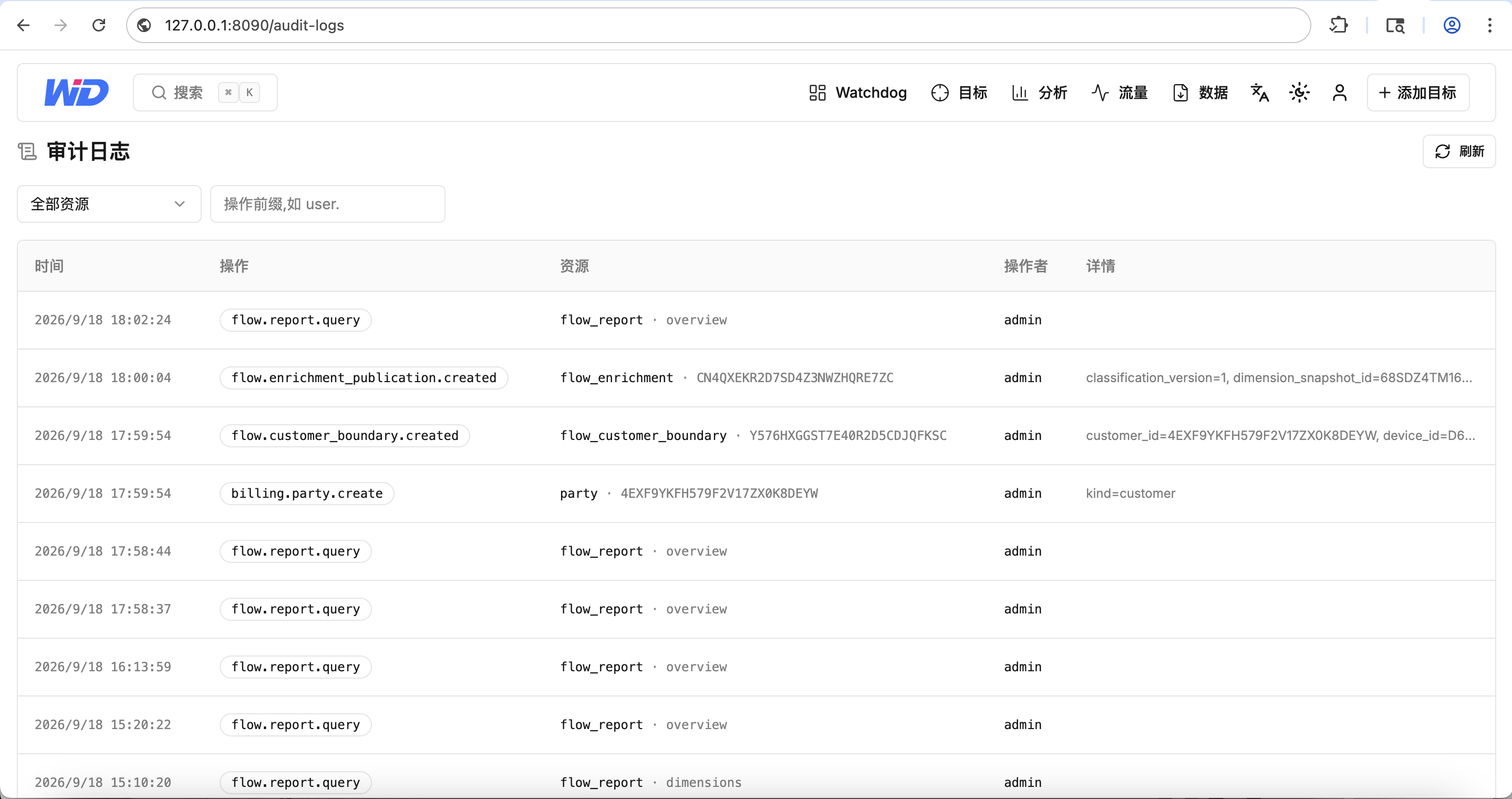Click the browser back arrow
Viewport: 1512px width, 799px height.
pos(24,25)
